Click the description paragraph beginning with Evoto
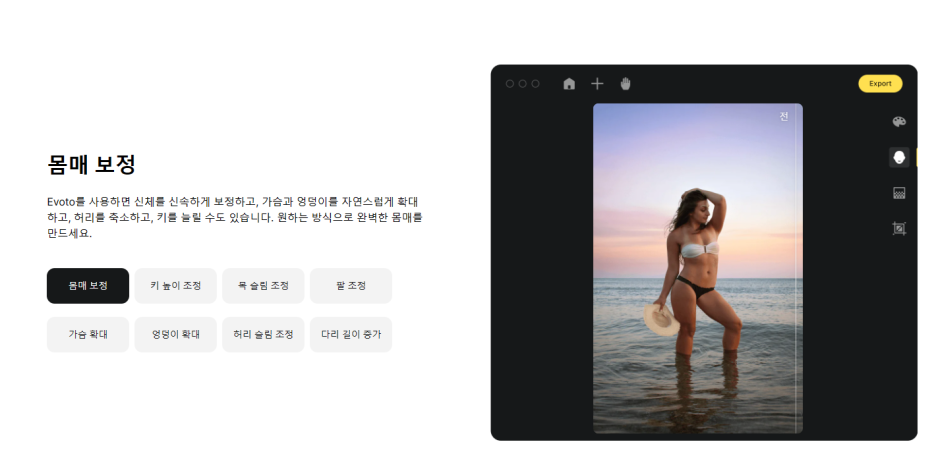936x473 pixels. pyautogui.click(x=235, y=217)
